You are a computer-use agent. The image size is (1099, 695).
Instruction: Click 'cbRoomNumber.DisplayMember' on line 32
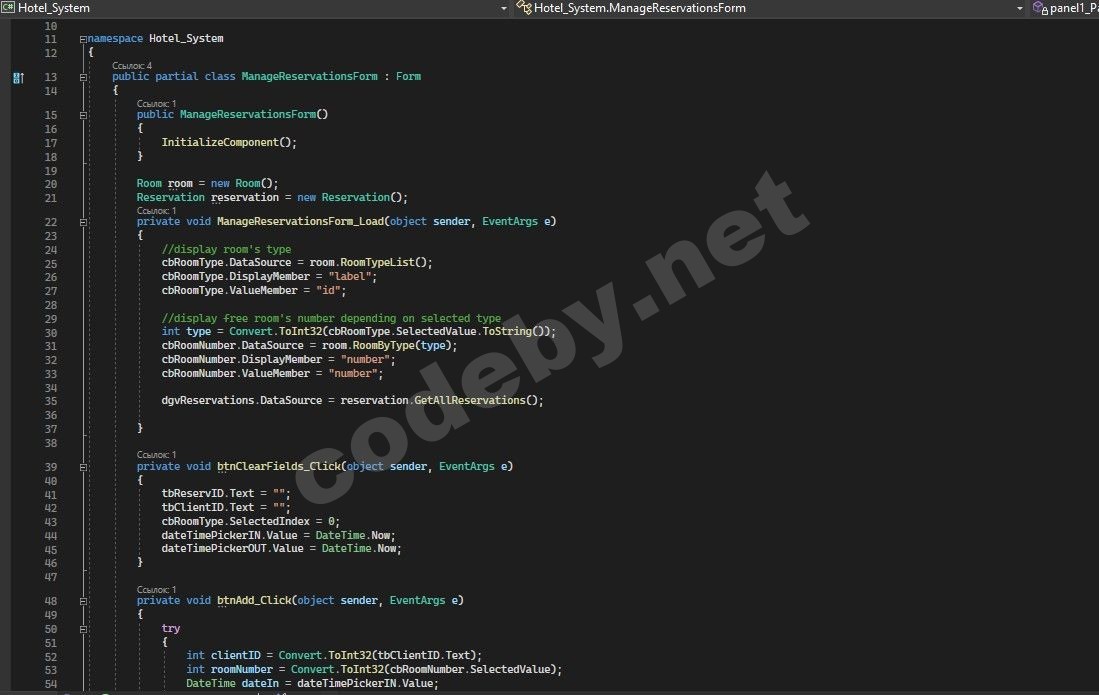(x=242, y=359)
